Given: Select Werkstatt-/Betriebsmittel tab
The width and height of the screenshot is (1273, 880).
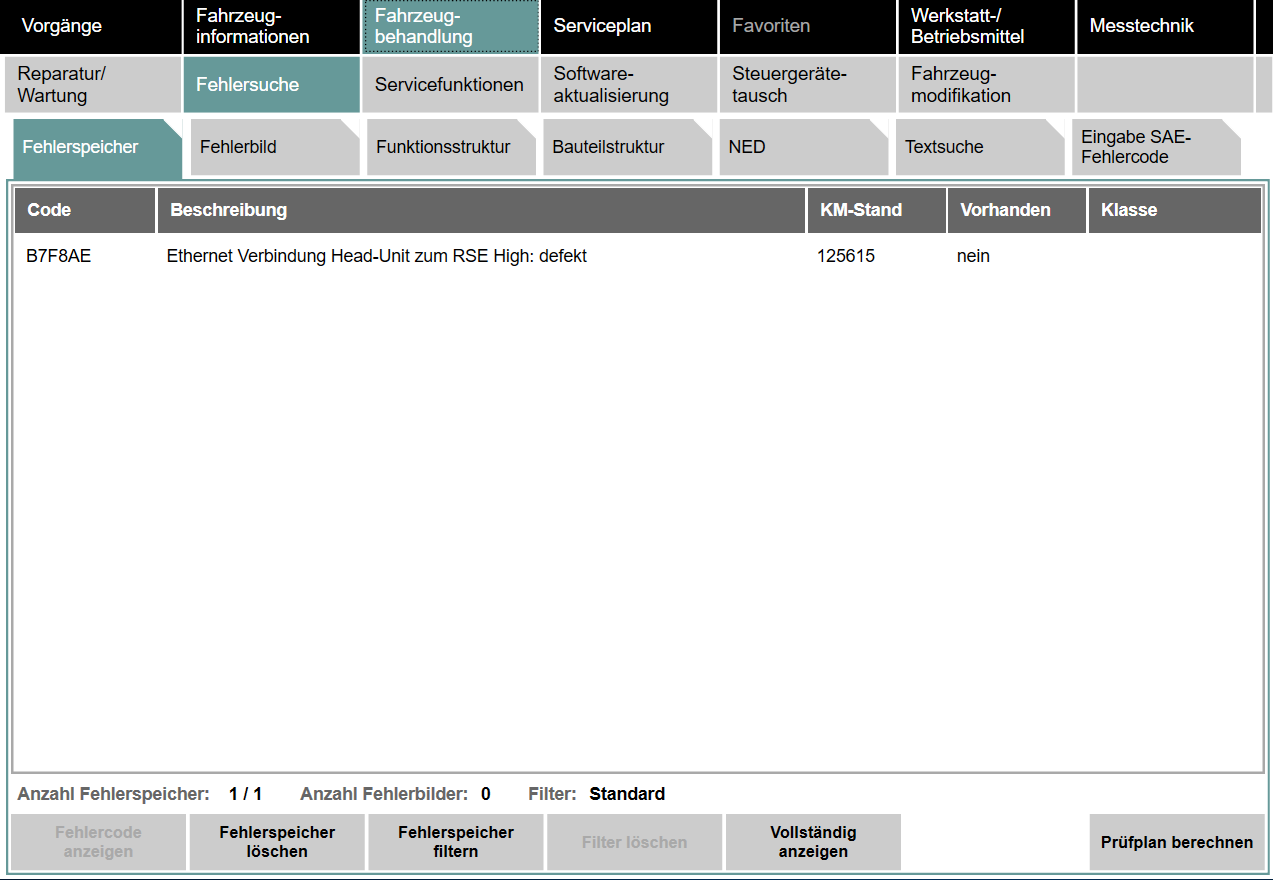Looking at the screenshot, I should click(x=985, y=26).
